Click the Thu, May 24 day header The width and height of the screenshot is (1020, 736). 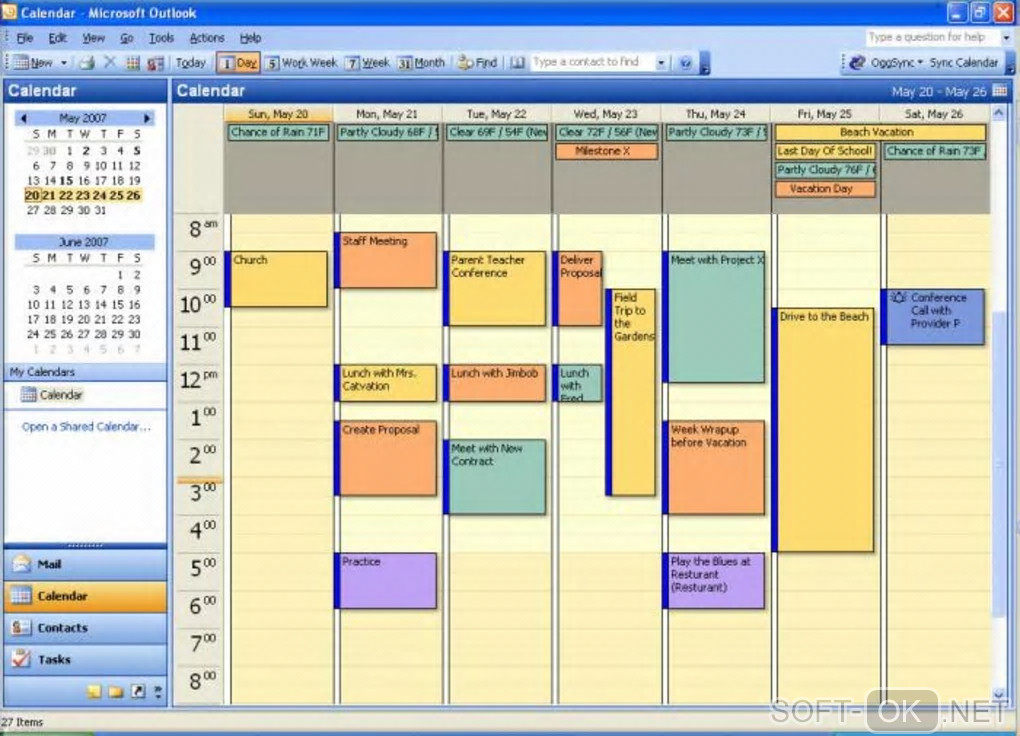(716, 114)
